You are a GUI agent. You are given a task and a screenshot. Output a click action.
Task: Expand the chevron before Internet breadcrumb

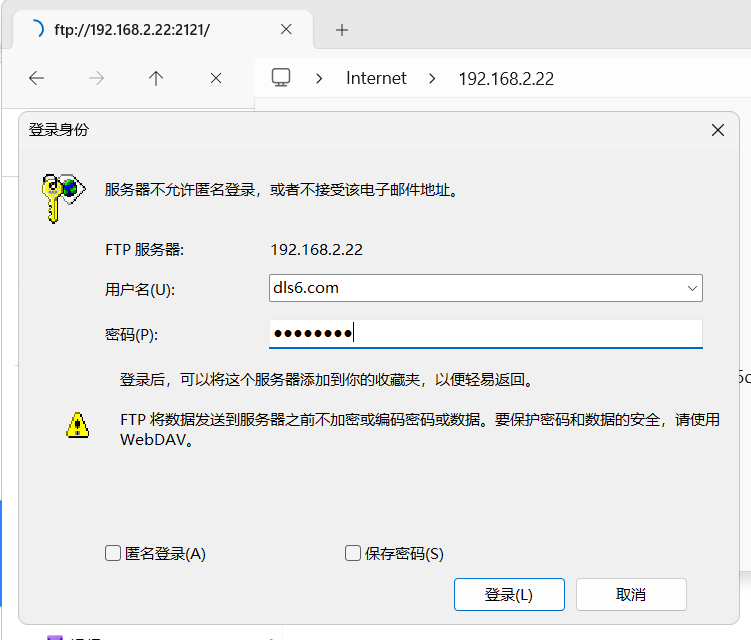tap(319, 78)
